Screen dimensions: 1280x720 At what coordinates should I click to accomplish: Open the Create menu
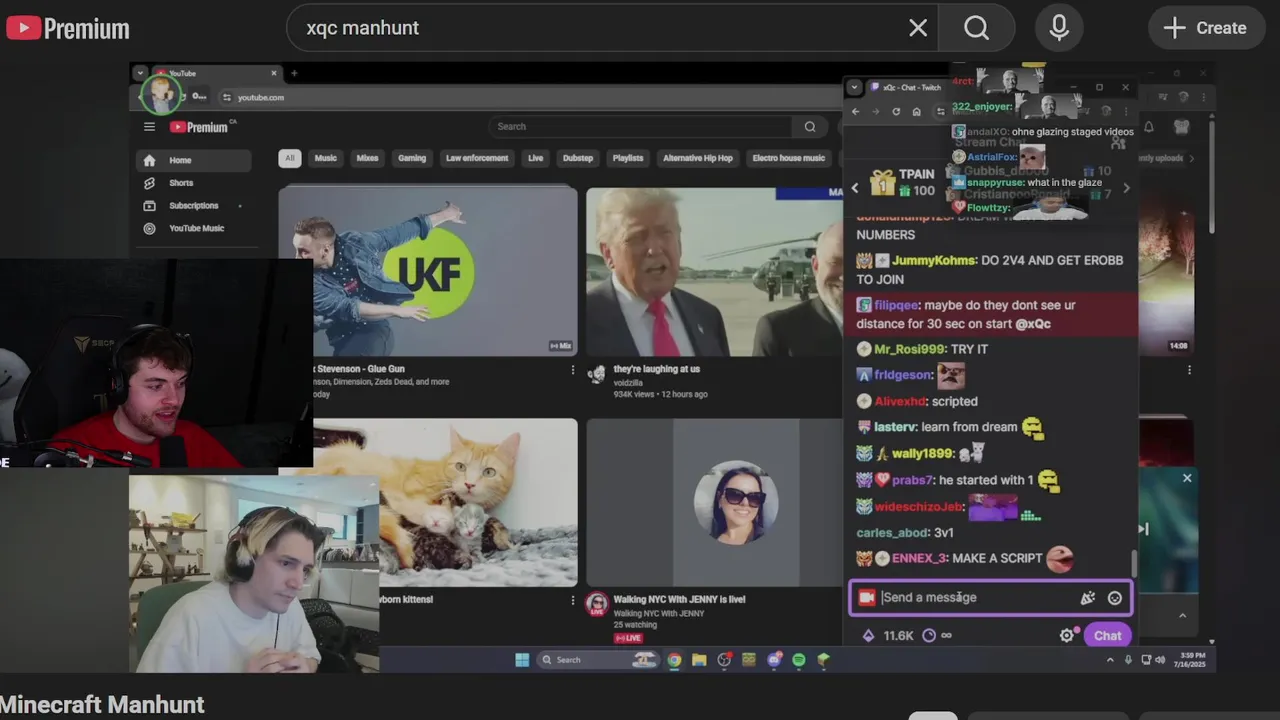[x=1205, y=28]
